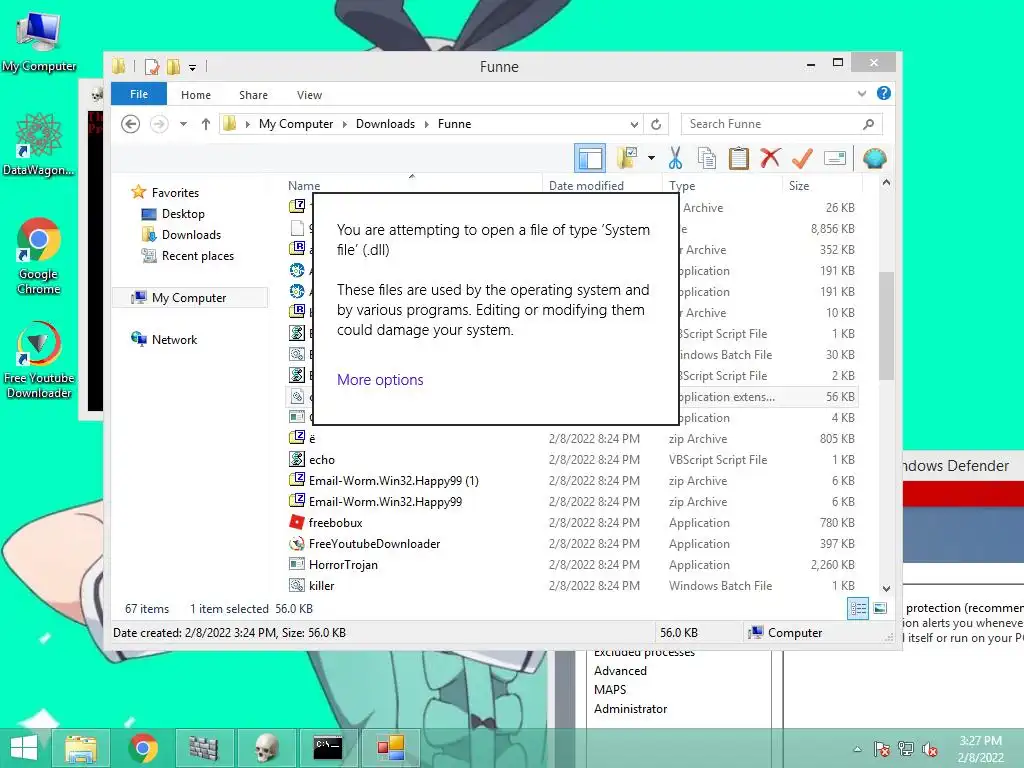The height and width of the screenshot is (768, 1024).
Task: Expand the folder options dropdown arrow
Action: (651, 158)
